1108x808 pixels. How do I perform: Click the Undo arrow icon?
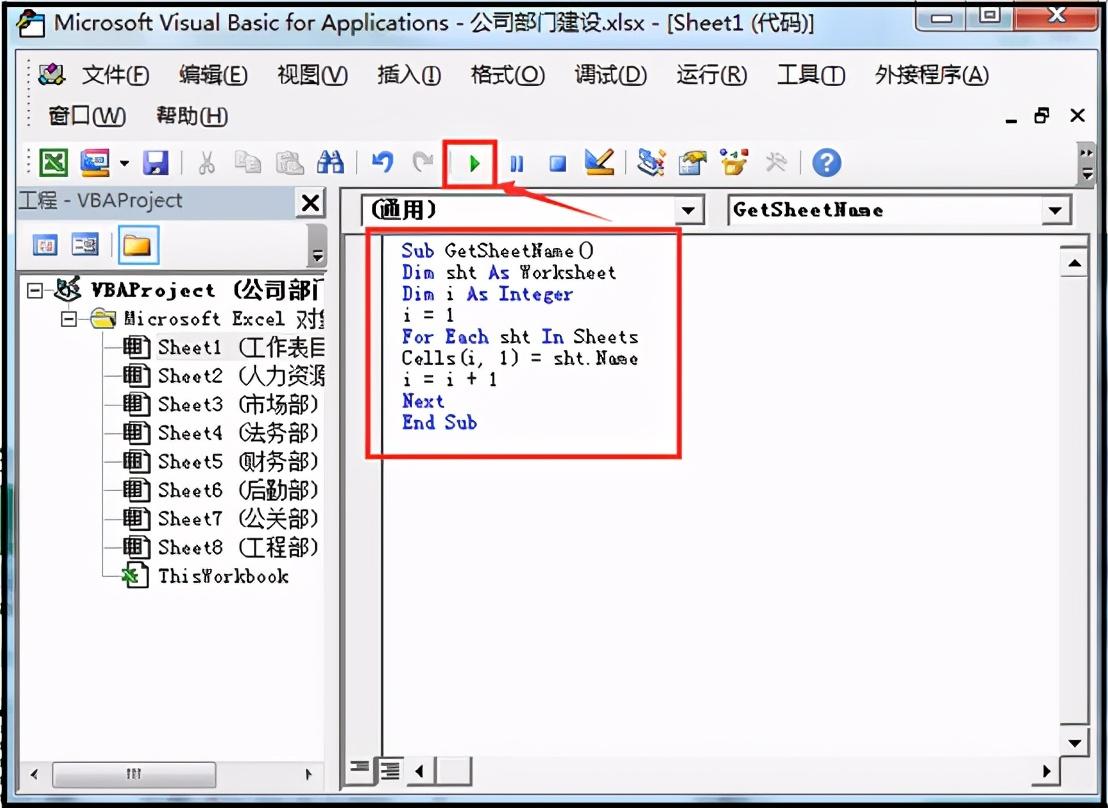tap(382, 163)
